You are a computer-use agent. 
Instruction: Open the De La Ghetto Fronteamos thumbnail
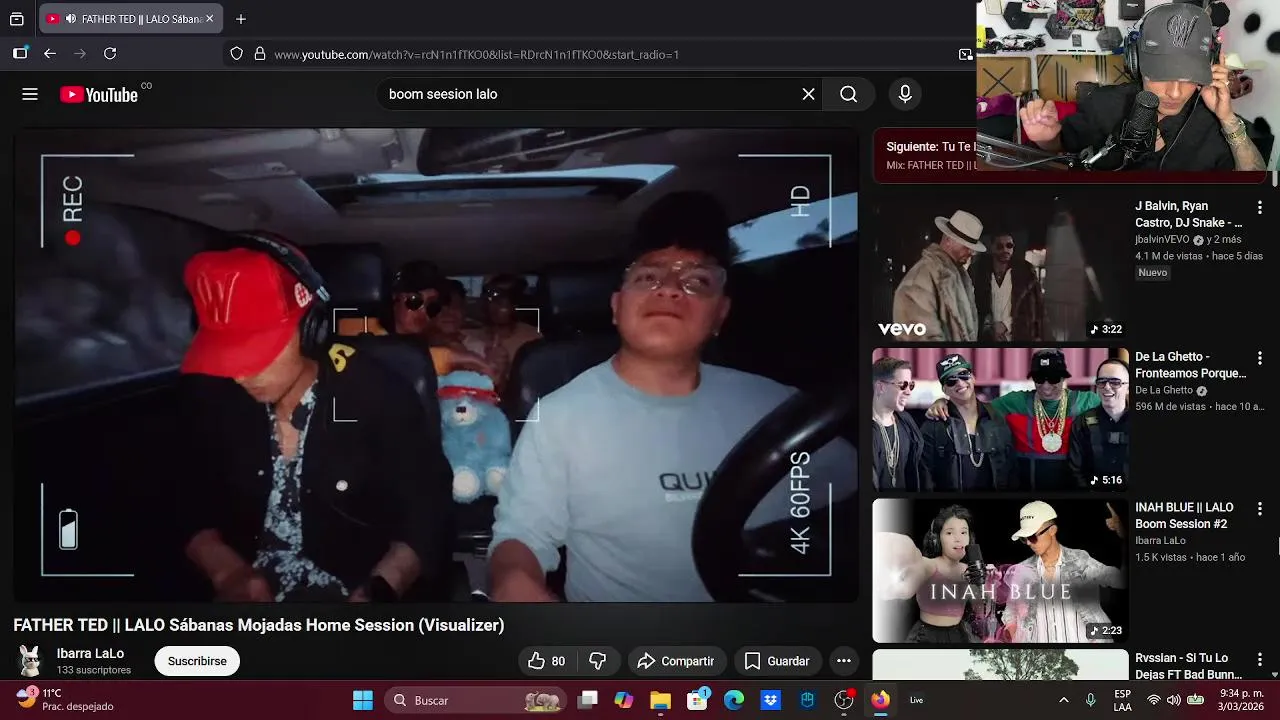(x=1000, y=420)
